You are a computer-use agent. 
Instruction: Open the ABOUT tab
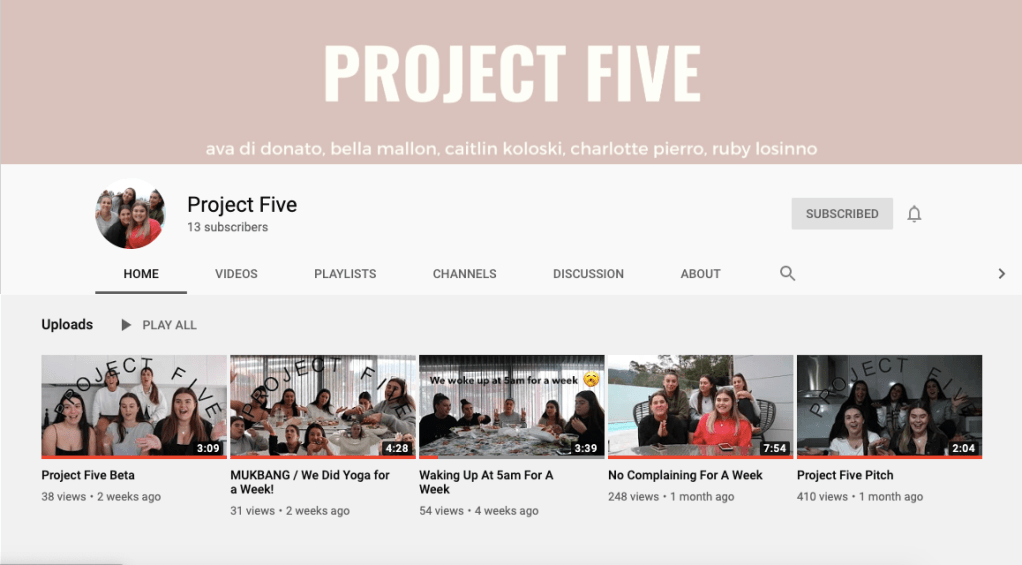coord(701,274)
